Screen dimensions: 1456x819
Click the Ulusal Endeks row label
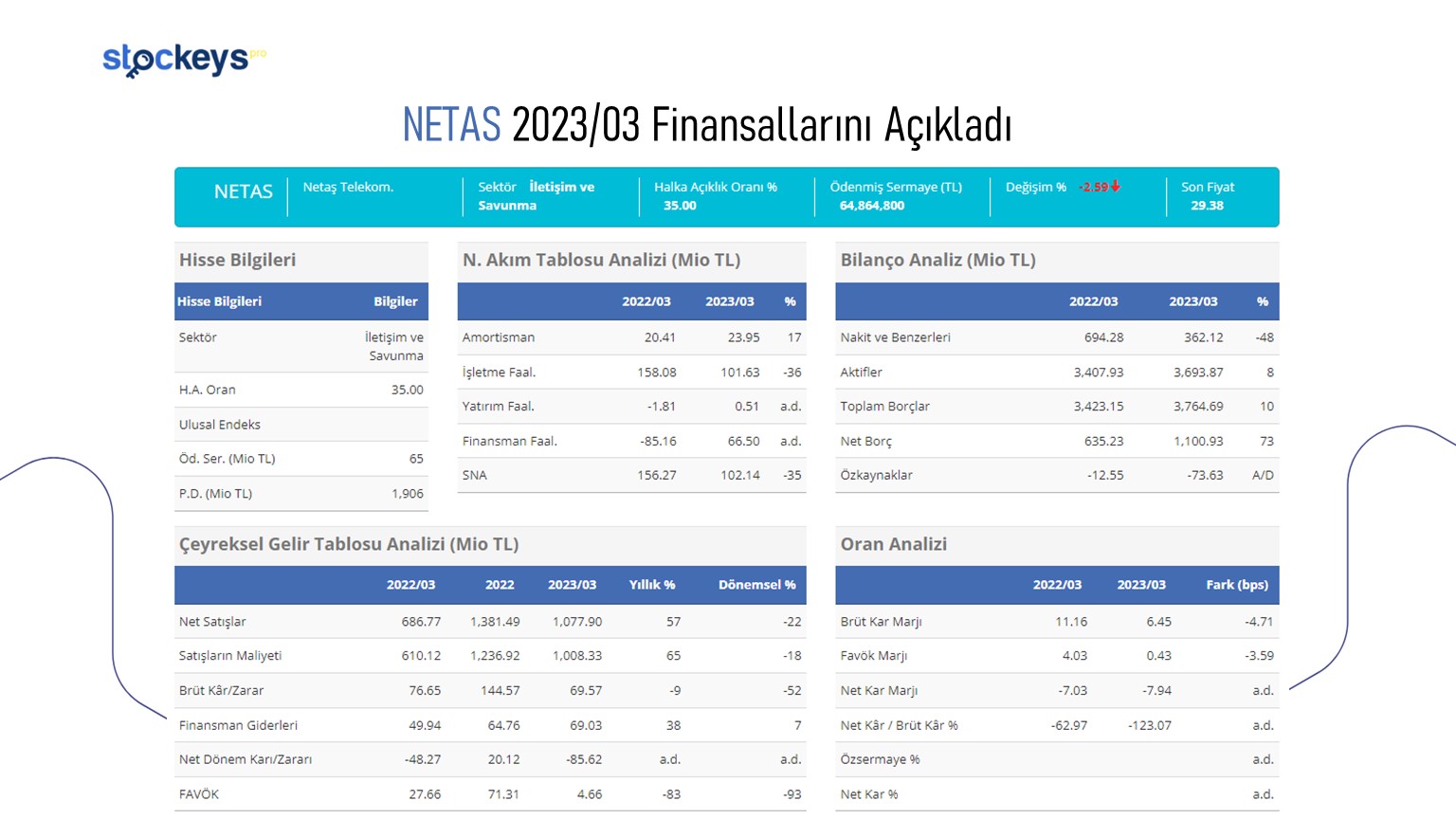220,425
